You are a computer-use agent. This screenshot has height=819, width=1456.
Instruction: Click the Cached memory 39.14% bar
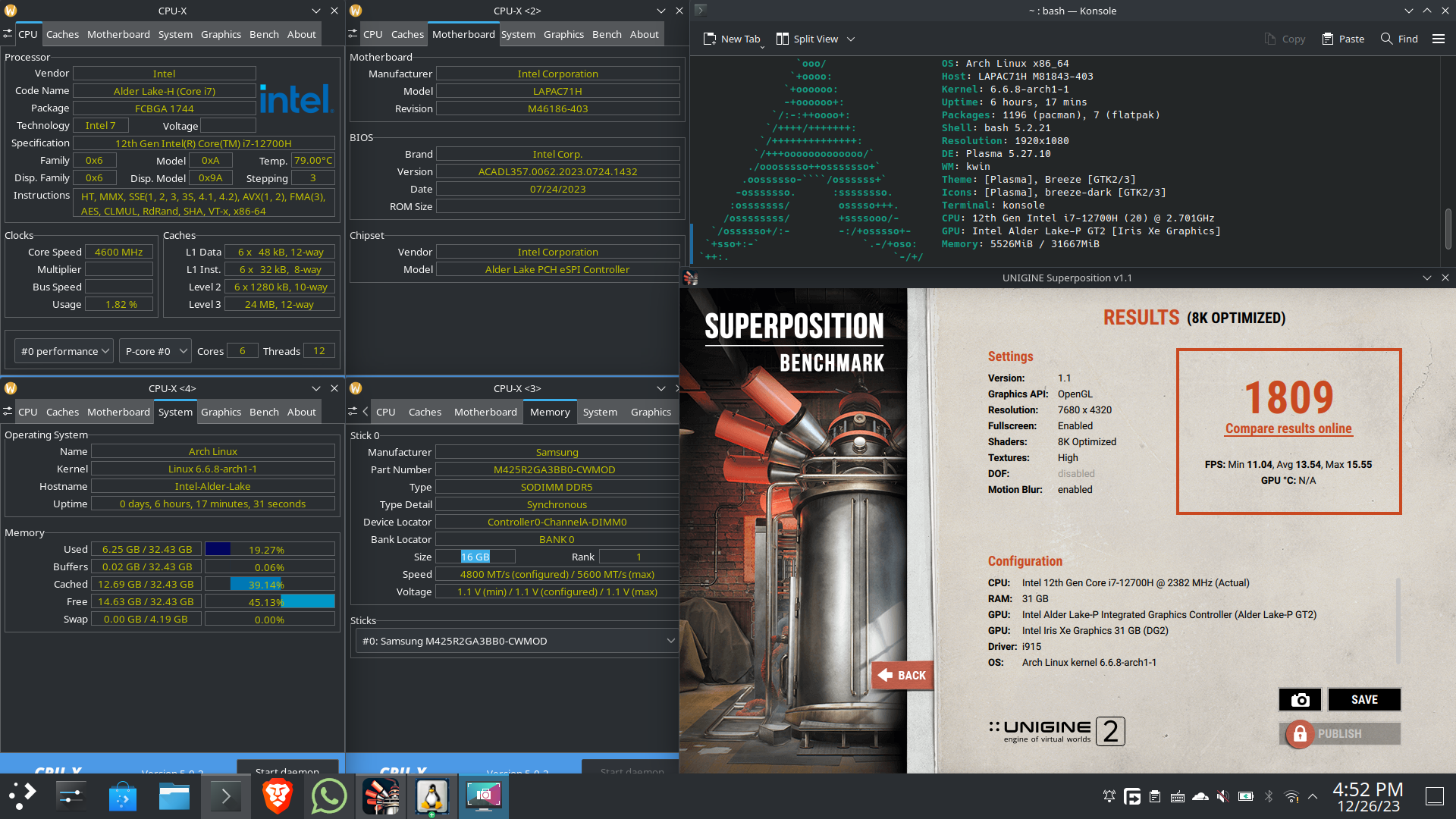tap(270, 584)
